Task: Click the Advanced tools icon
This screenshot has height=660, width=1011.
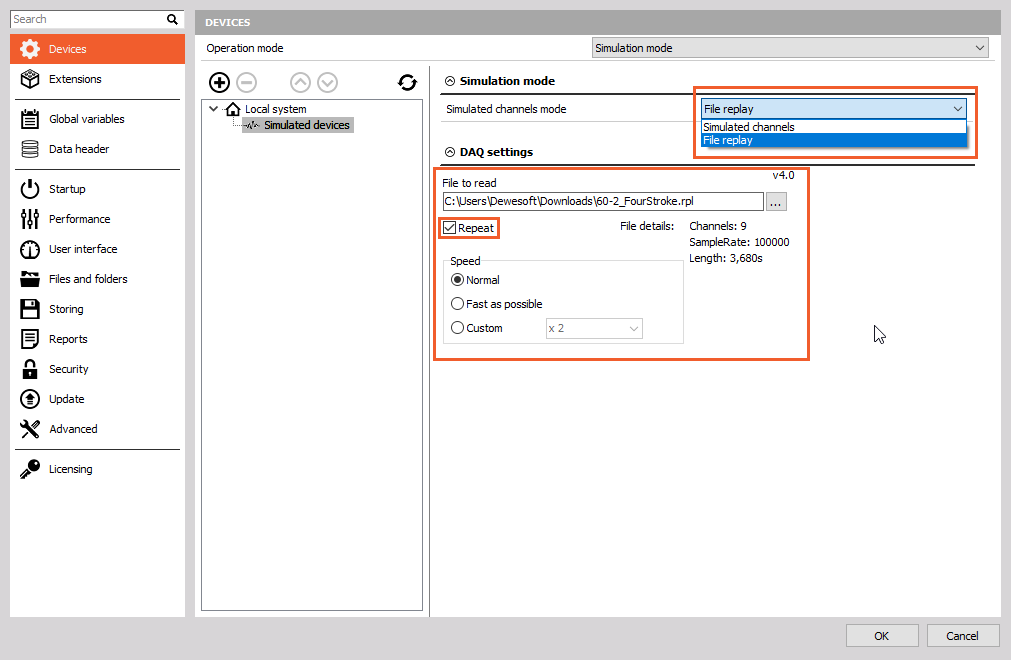Action: pos(30,429)
